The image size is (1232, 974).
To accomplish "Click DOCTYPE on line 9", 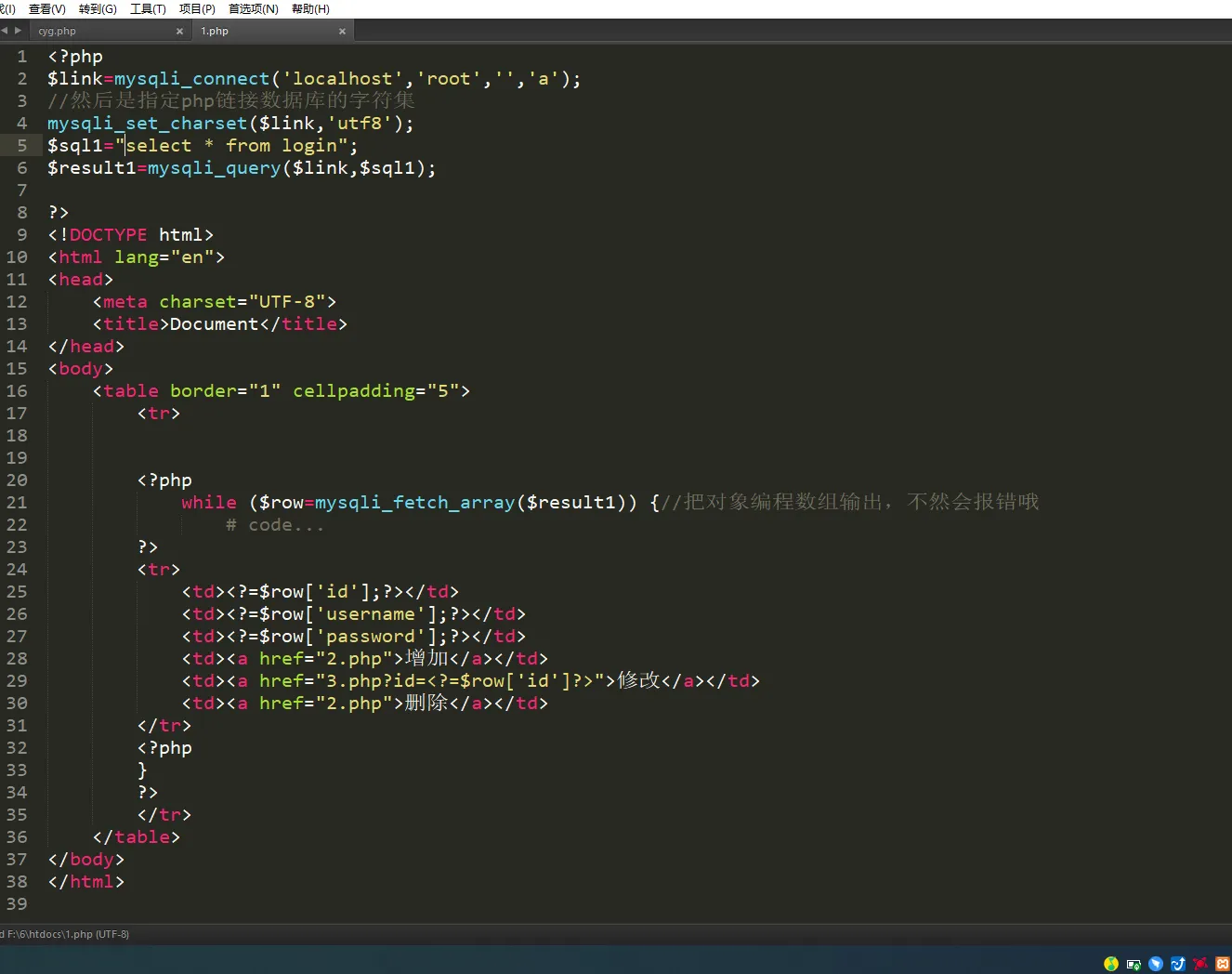I will tap(109, 234).
